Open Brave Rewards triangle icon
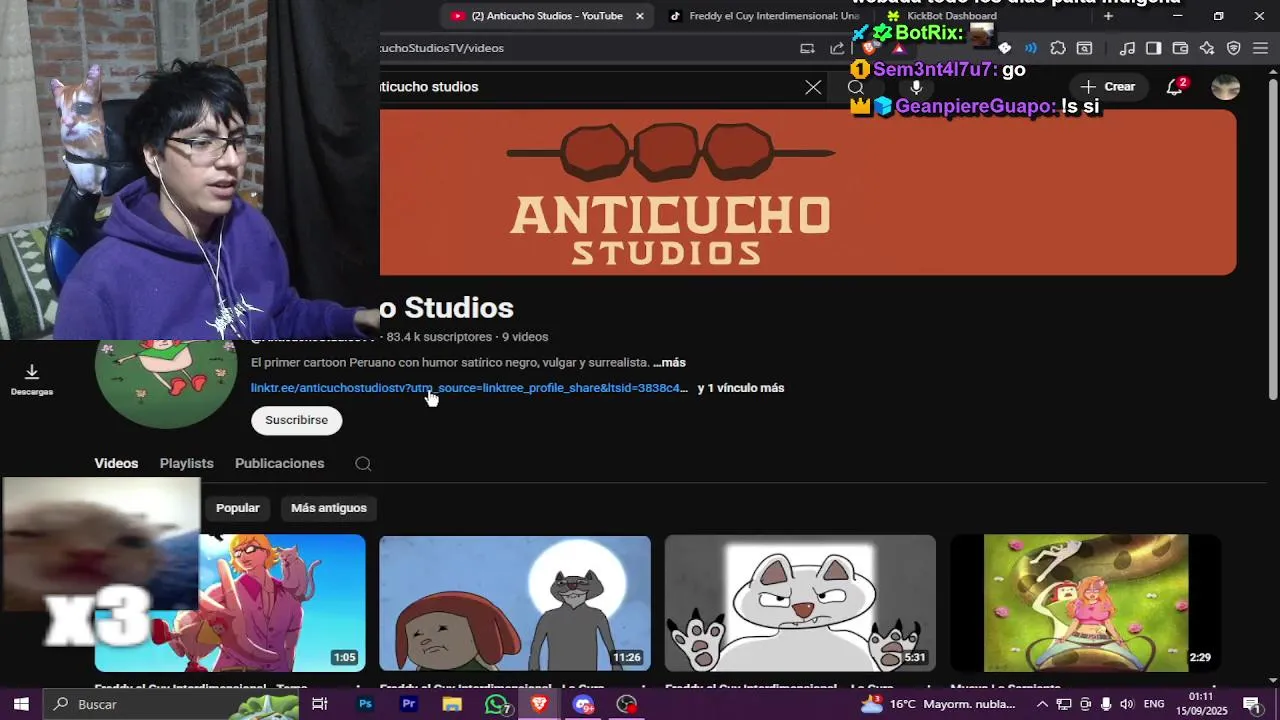The image size is (1280, 720). click(x=898, y=48)
